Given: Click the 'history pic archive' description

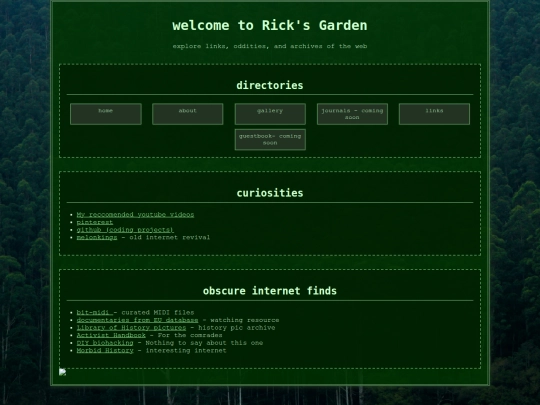Looking at the screenshot, I should (x=237, y=328).
